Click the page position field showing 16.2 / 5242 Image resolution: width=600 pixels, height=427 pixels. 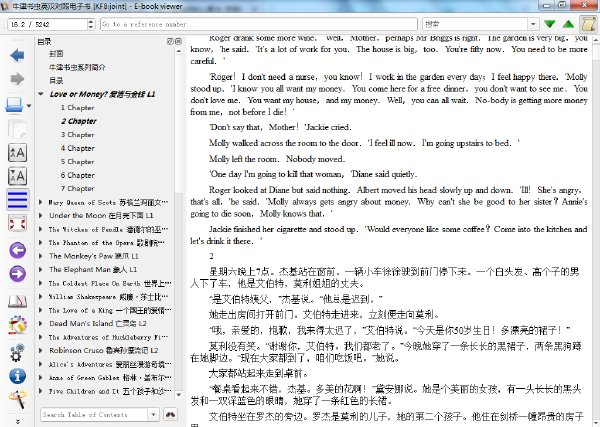tap(47, 24)
